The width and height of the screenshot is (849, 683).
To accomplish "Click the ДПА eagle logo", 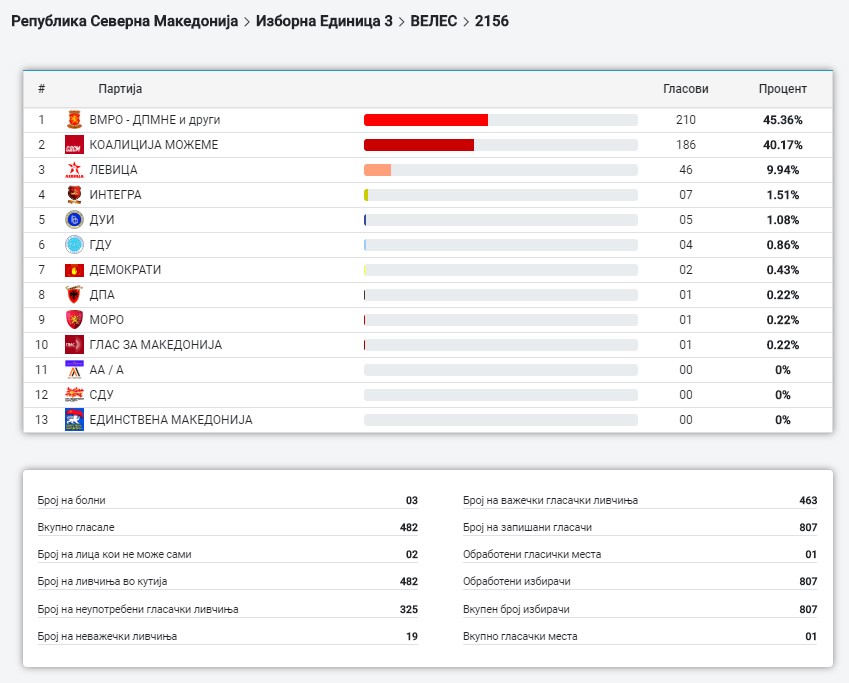I will 73,295.
